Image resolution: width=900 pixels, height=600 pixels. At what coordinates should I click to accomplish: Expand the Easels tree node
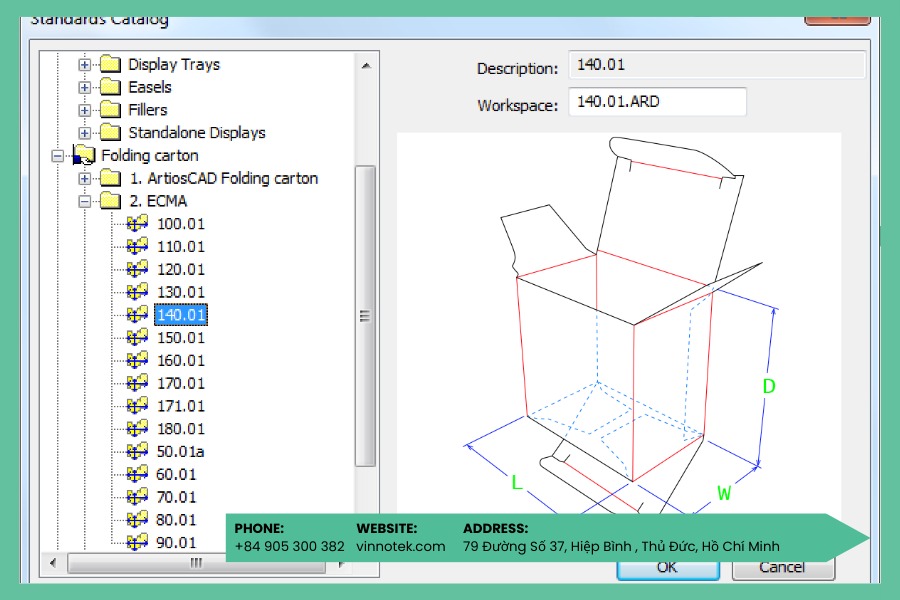tap(84, 87)
